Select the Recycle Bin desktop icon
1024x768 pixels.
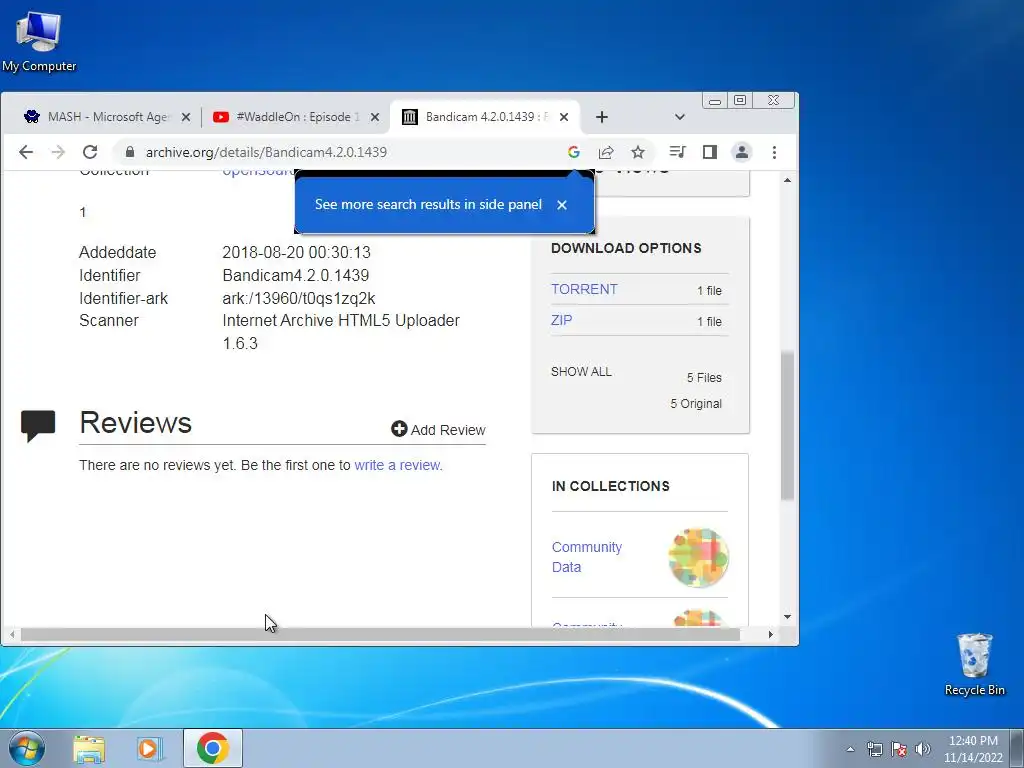(x=974, y=664)
